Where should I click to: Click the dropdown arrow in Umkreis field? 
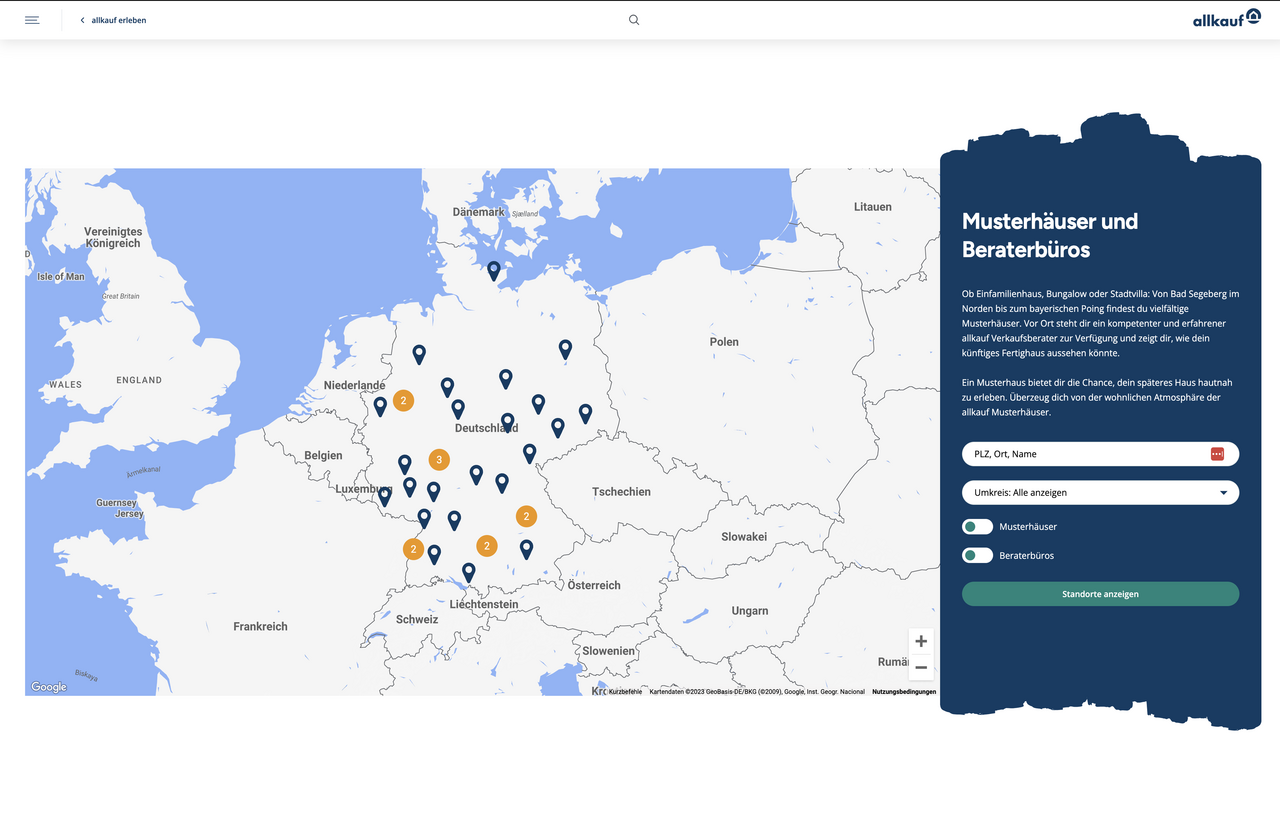(x=1224, y=493)
